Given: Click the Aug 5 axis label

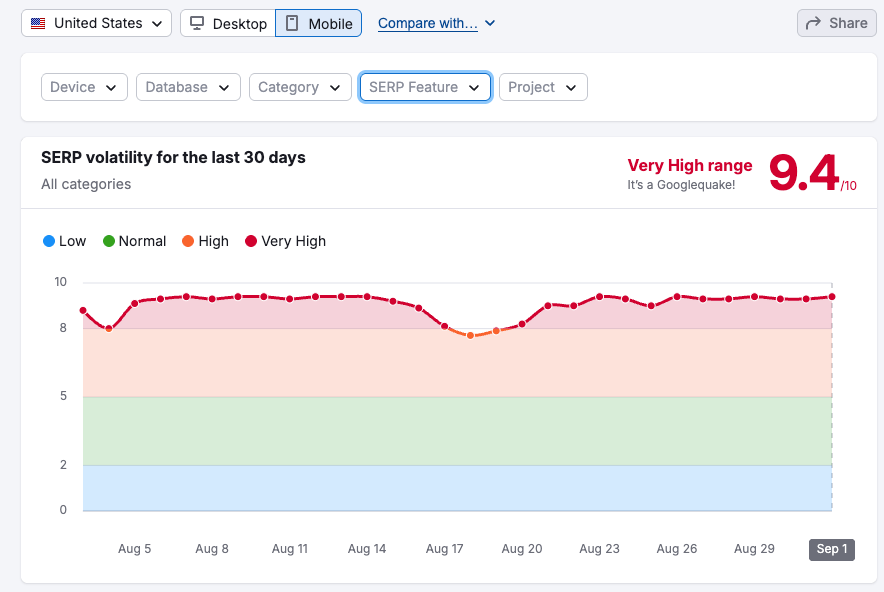Looking at the screenshot, I should tap(135, 549).
